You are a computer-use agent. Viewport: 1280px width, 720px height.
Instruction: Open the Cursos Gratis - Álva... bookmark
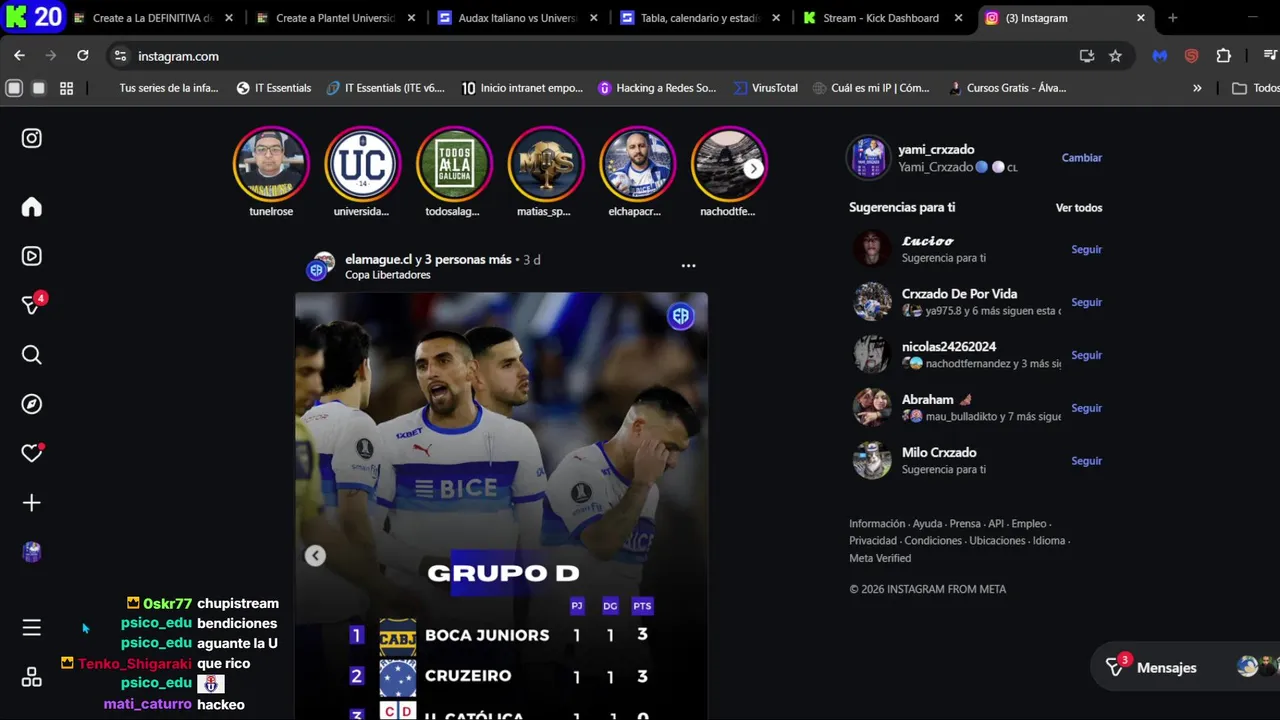[1006, 88]
